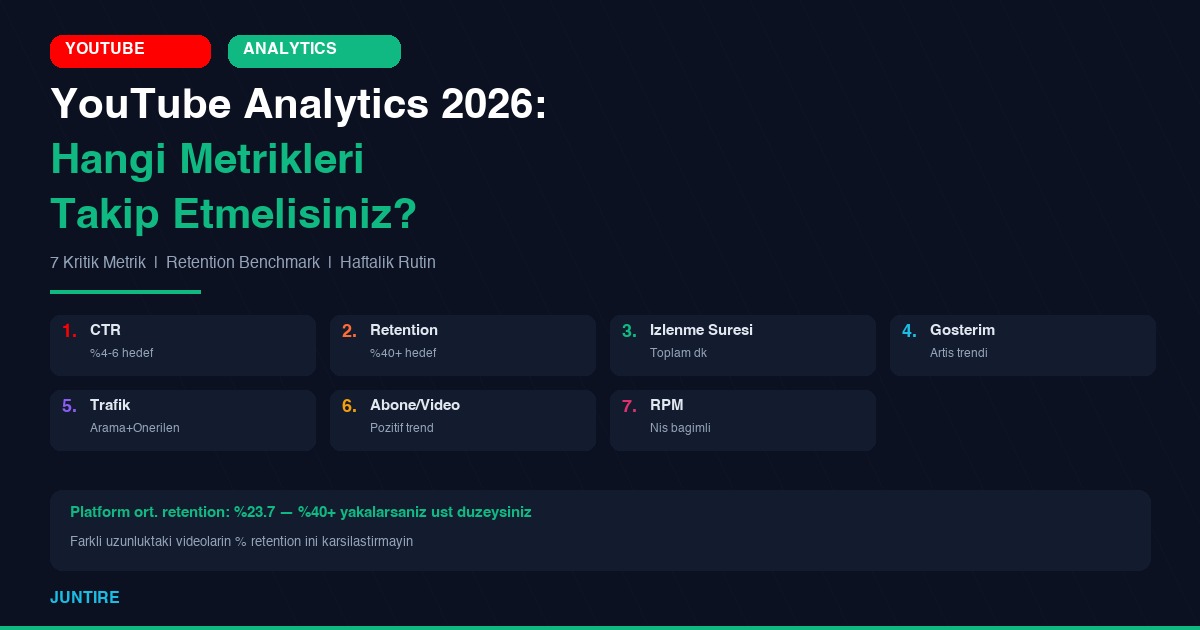Click the red YOUTUBE badge
1200x630 pixels.
click(x=130, y=51)
